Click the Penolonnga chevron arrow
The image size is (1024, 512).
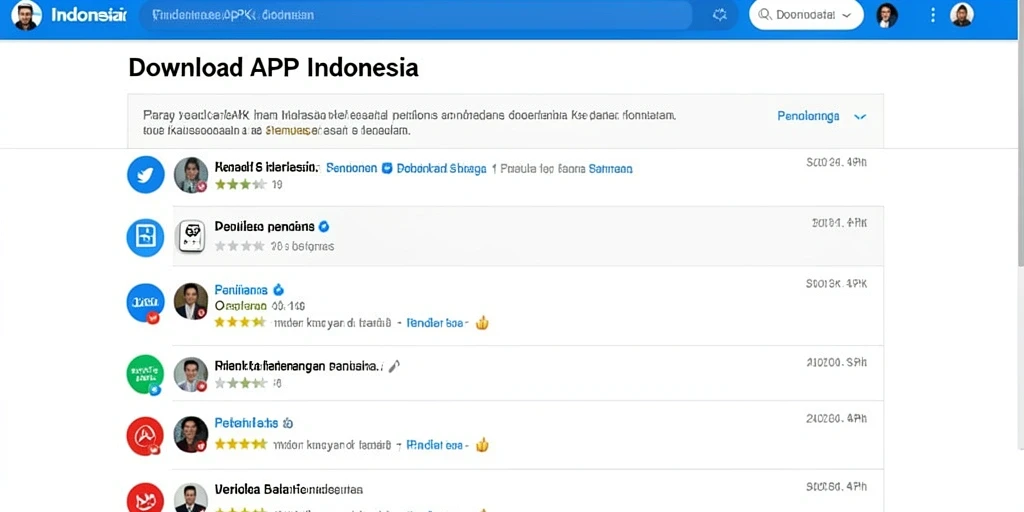click(x=860, y=117)
